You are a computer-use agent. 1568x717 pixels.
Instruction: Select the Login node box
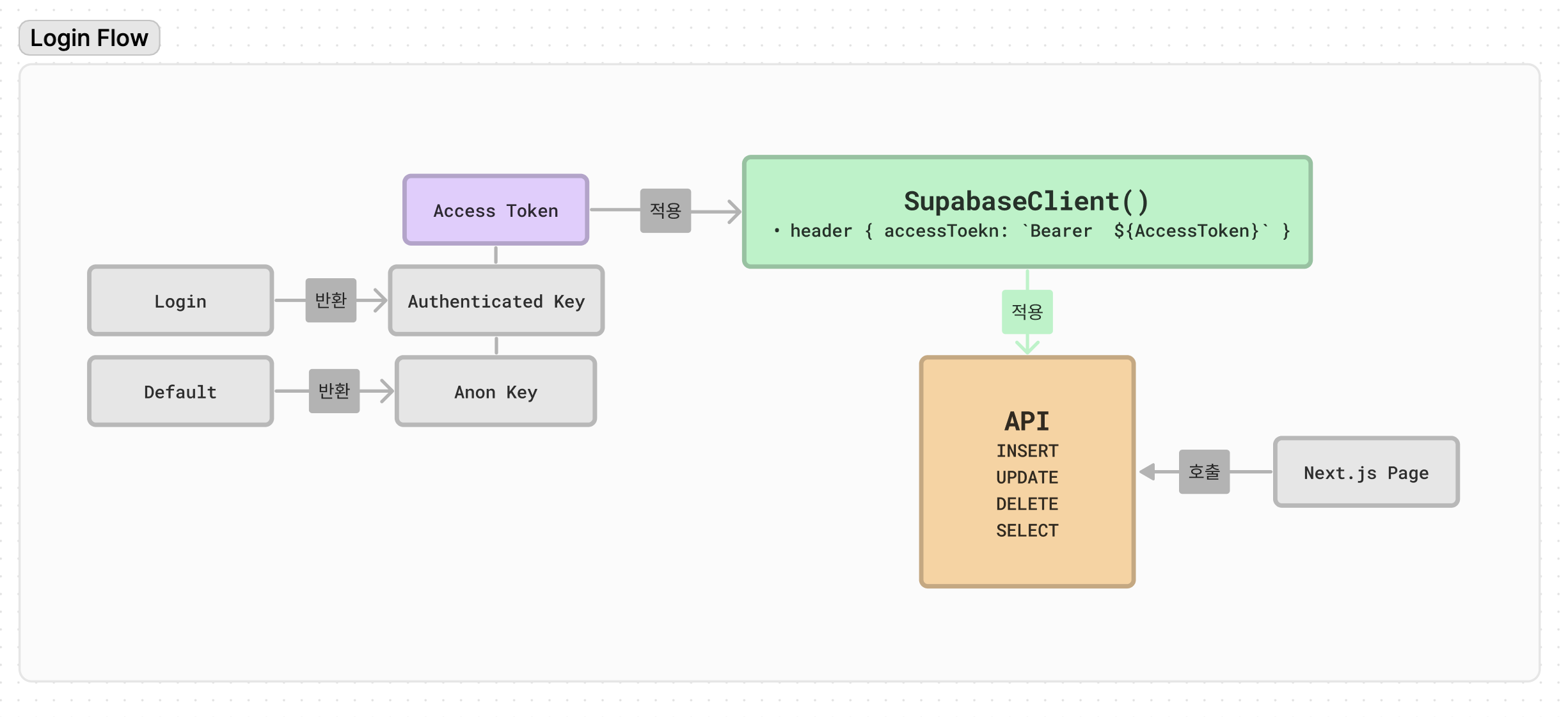(180, 301)
